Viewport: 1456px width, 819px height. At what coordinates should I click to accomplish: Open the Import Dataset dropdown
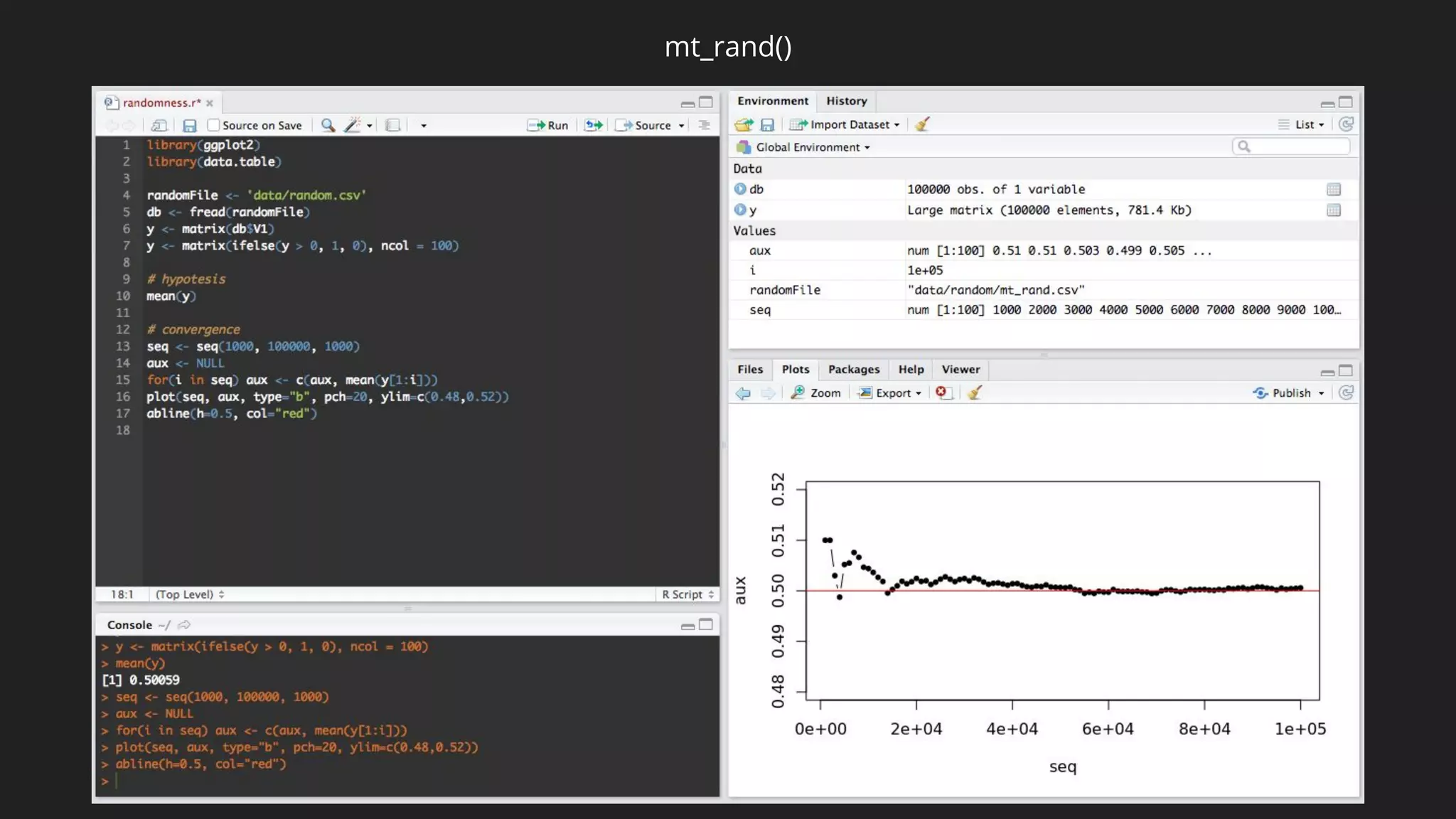point(846,124)
